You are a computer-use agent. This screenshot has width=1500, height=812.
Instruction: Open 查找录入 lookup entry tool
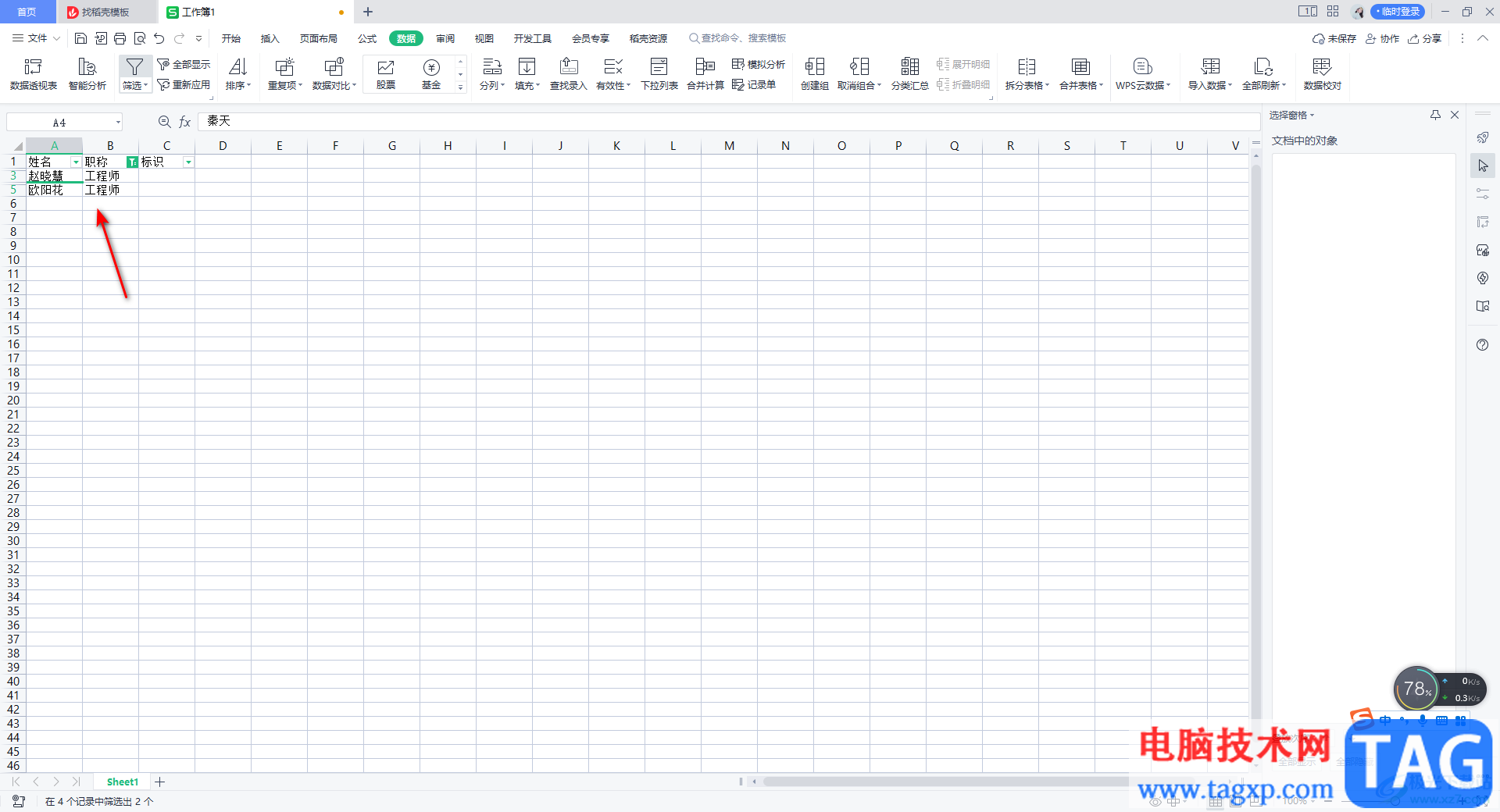pyautogui.click(x=569, y=74)
